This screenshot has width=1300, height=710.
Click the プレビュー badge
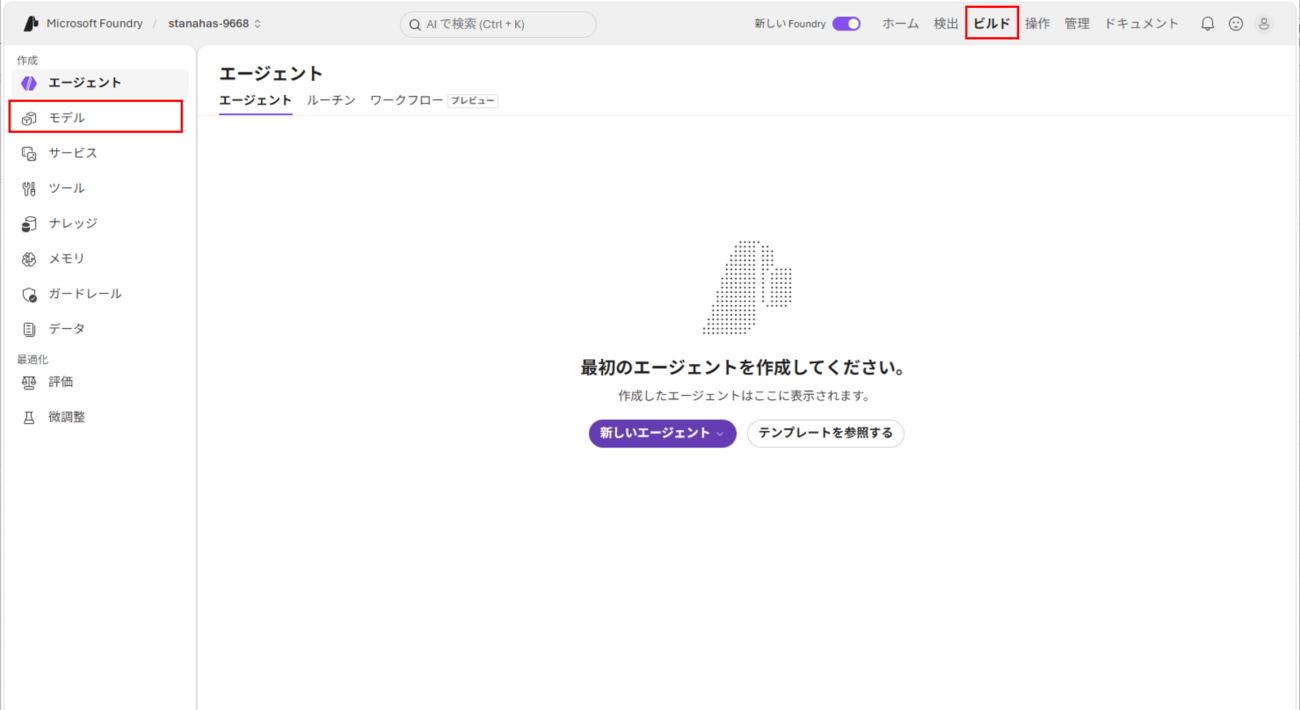(x=472, y=101)
